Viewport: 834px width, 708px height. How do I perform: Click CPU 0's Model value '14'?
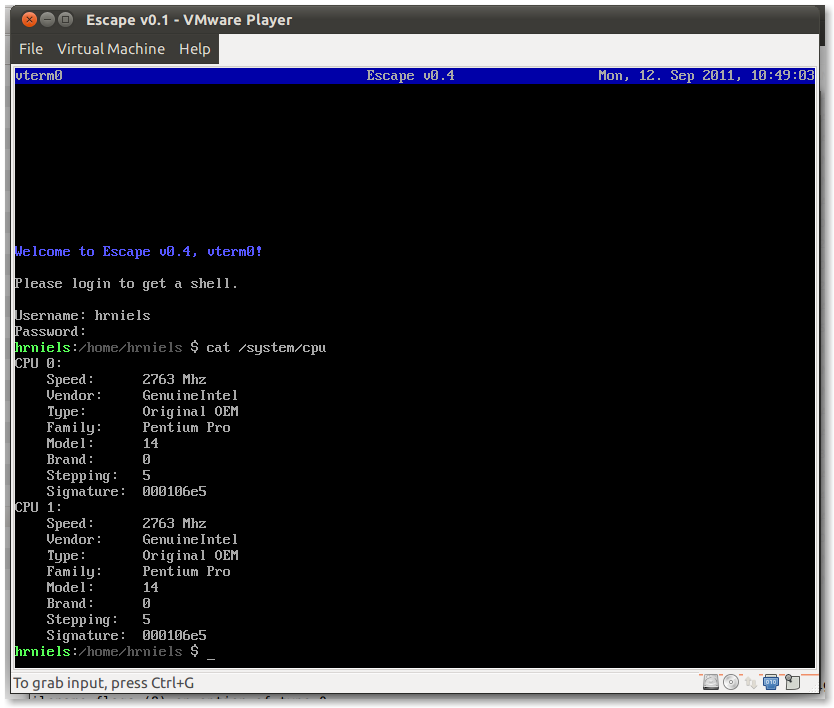click(151, 443)
